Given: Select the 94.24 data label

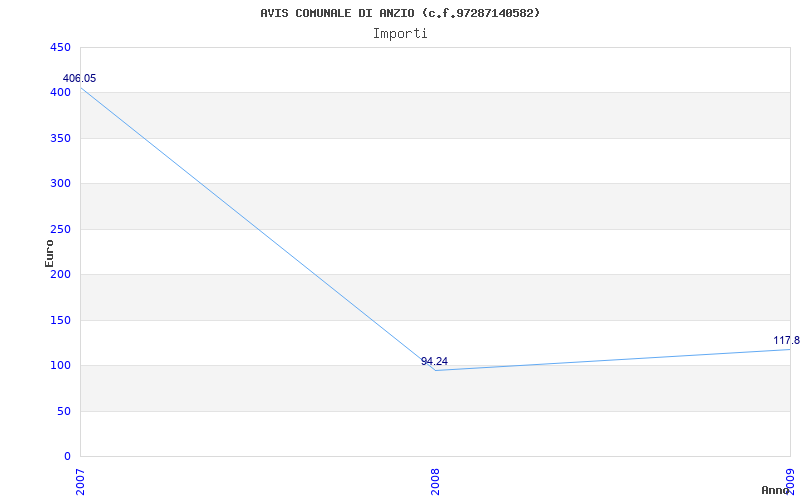Looking at the screenshot, I should pyautogui.click(x=434, y=361).
